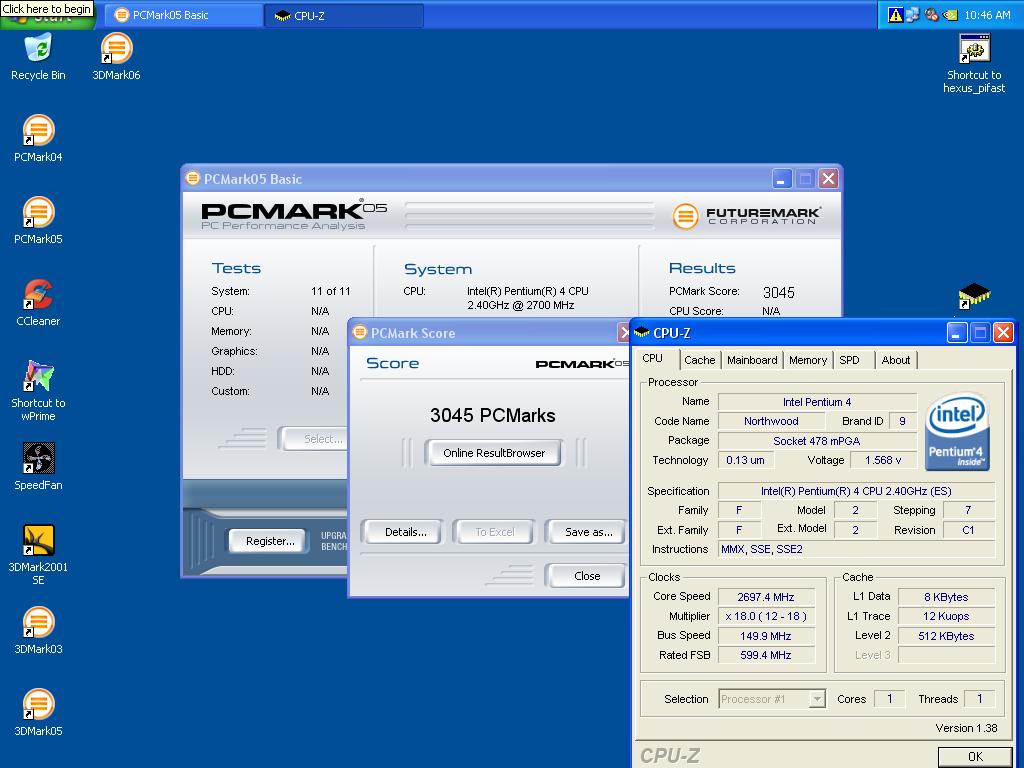Click the tray icon between the network and NVIDIA icons
This screenshot has height=768, width=1024.
click(931, 15)
